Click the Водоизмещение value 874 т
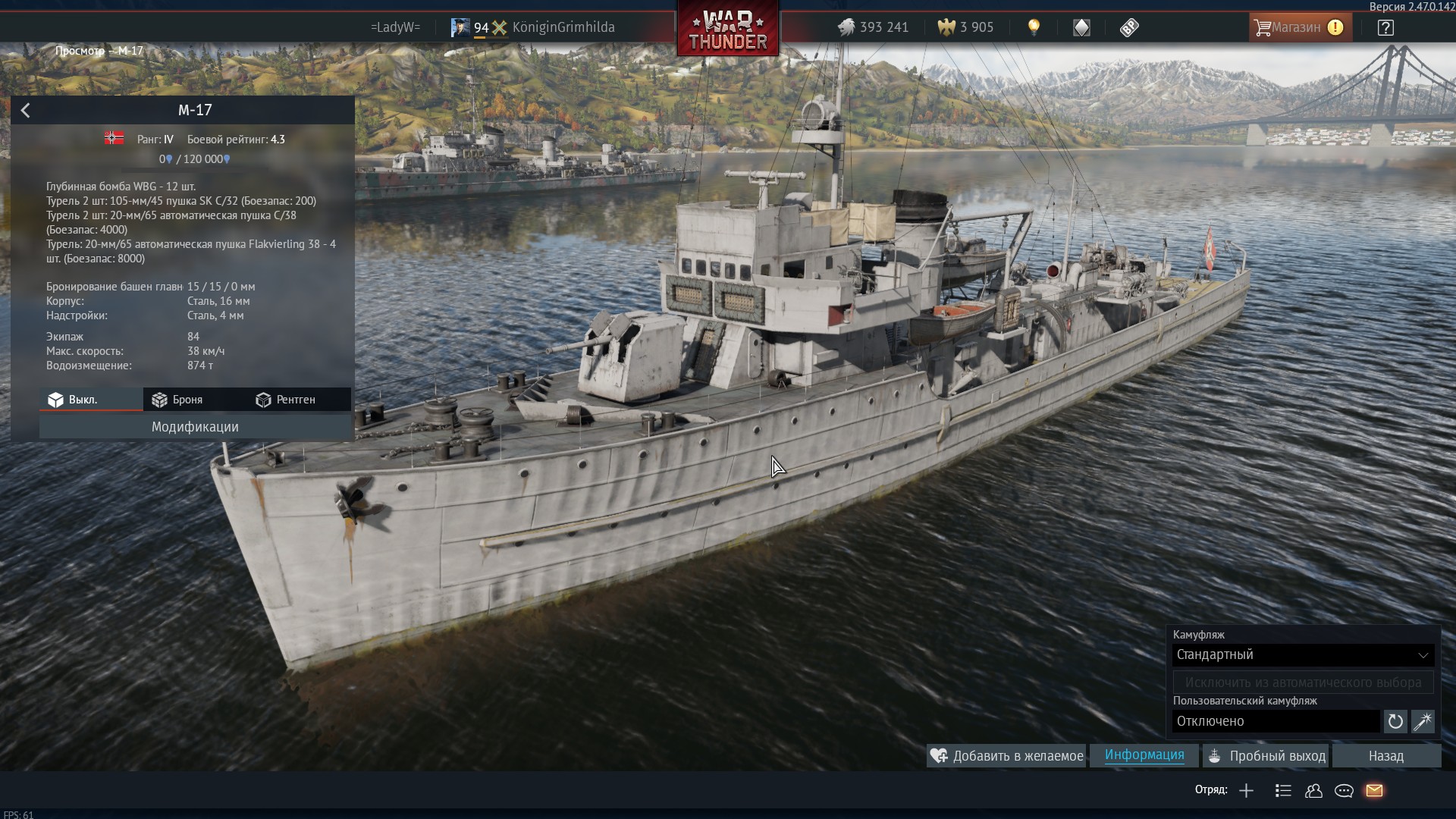The width and height of the screenshot is (1456, 819). coord(200,366)
